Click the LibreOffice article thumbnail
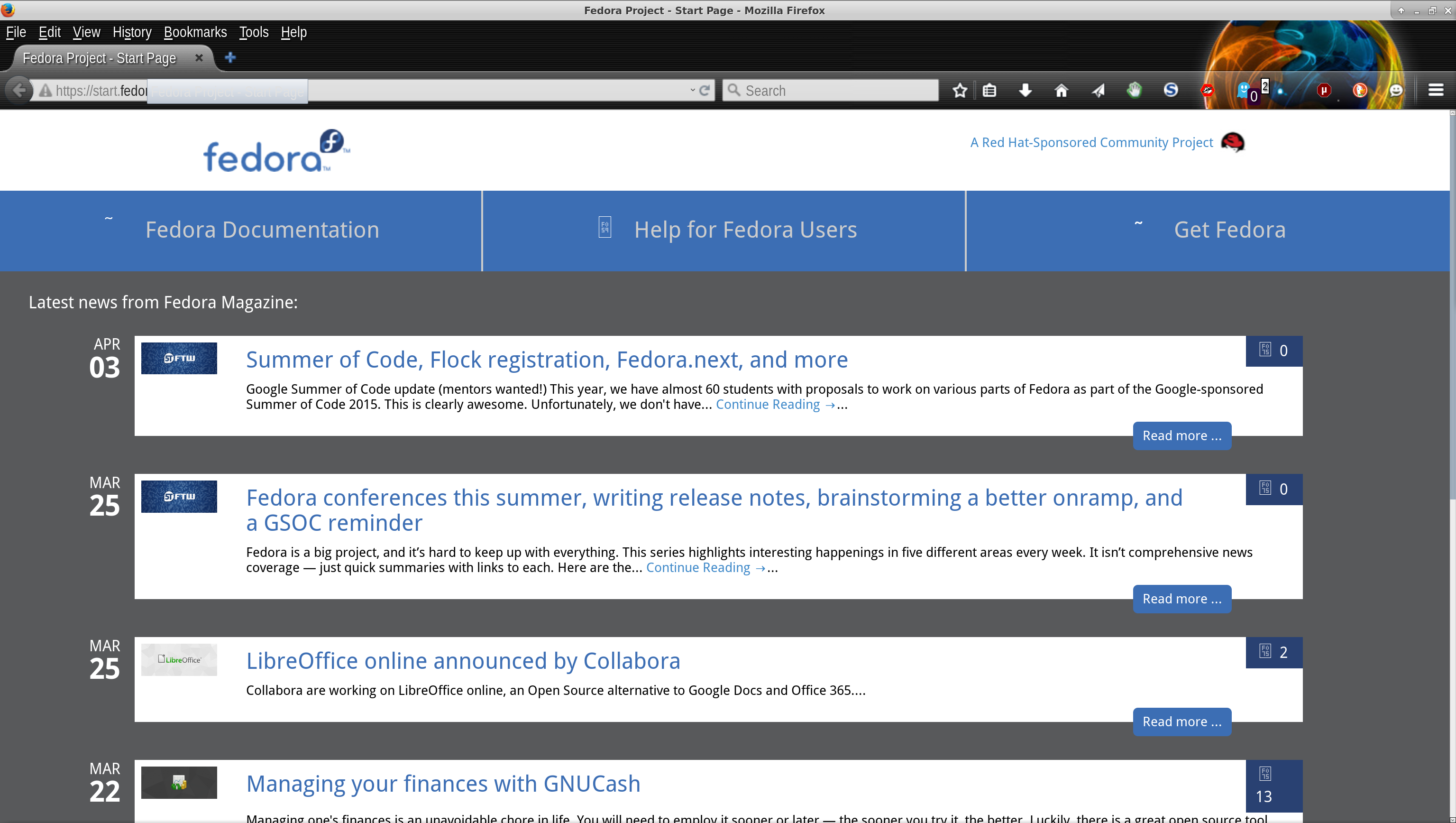The width and height of the screenshot is (1456, 823). 179,659
